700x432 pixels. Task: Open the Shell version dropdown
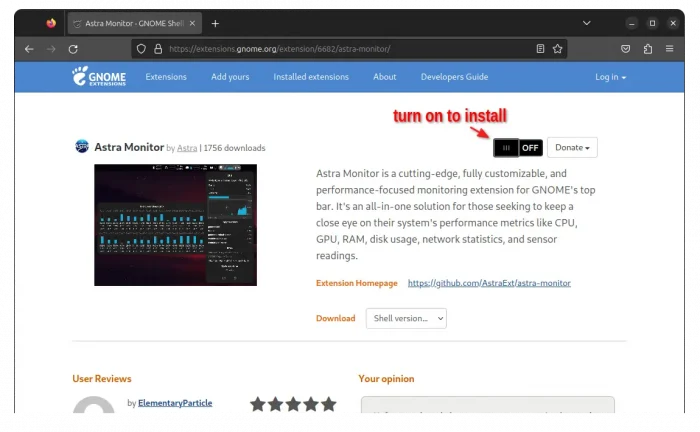point(406,318)
